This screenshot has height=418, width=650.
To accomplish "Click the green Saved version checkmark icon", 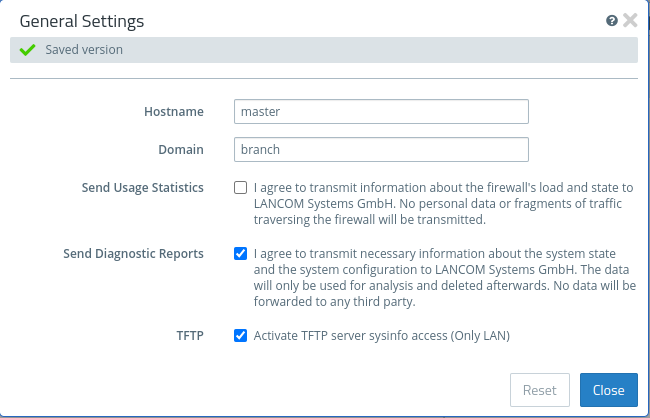I will (x=27, y=50).
